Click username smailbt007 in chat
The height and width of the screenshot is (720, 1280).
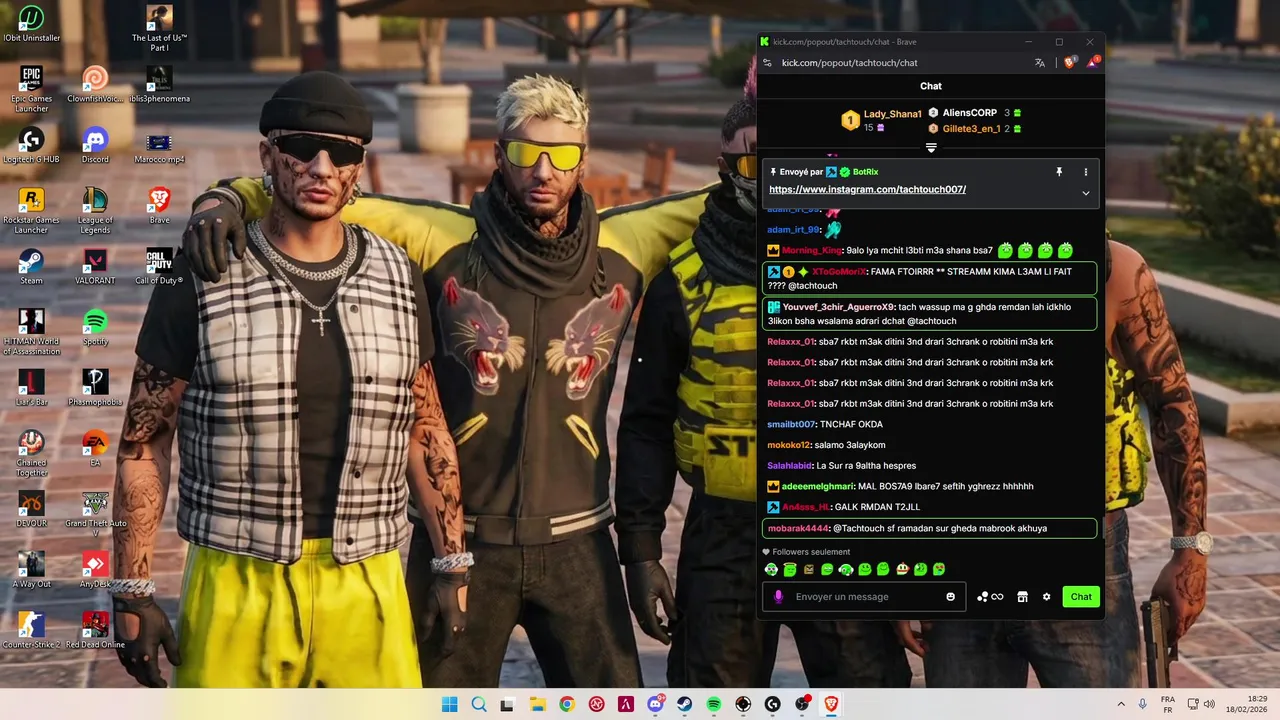pos(791,424)
